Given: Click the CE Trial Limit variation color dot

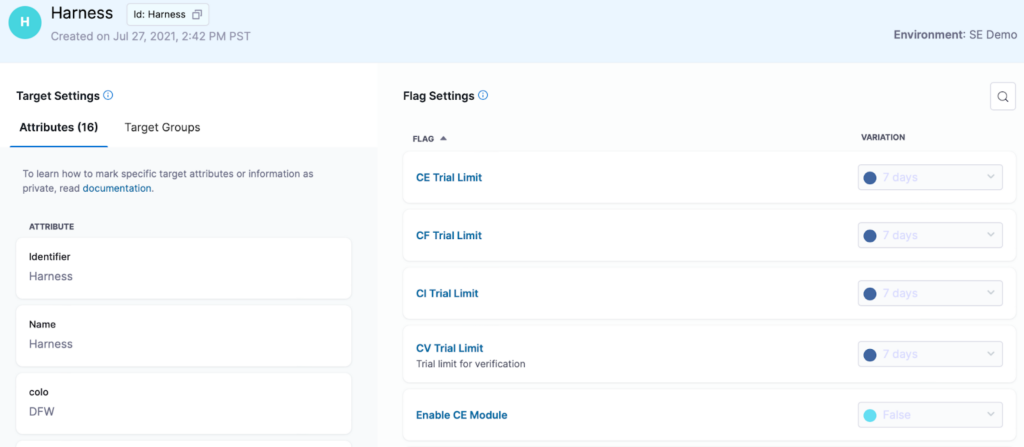Looking at the screenshot, I should click(870, 178).
